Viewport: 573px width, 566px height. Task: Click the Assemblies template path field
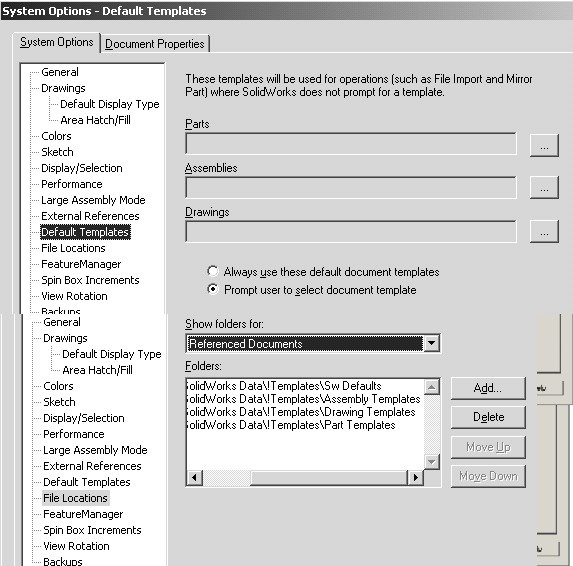click(x=351, y=188)
